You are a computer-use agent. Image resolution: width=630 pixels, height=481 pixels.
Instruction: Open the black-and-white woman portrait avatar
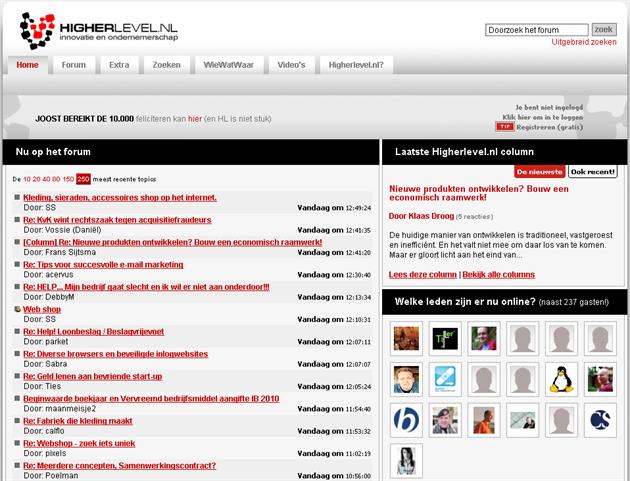tap(407, 459)
